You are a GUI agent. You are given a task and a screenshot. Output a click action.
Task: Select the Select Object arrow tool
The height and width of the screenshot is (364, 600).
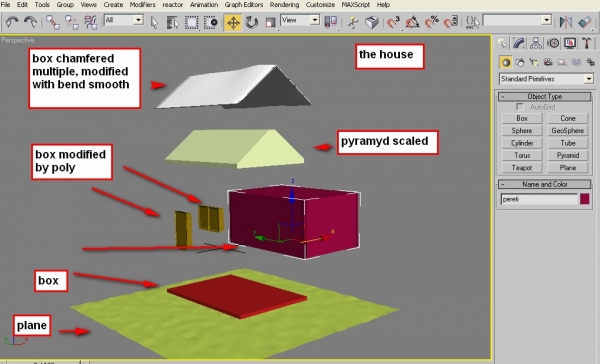[x=154, y=23]
